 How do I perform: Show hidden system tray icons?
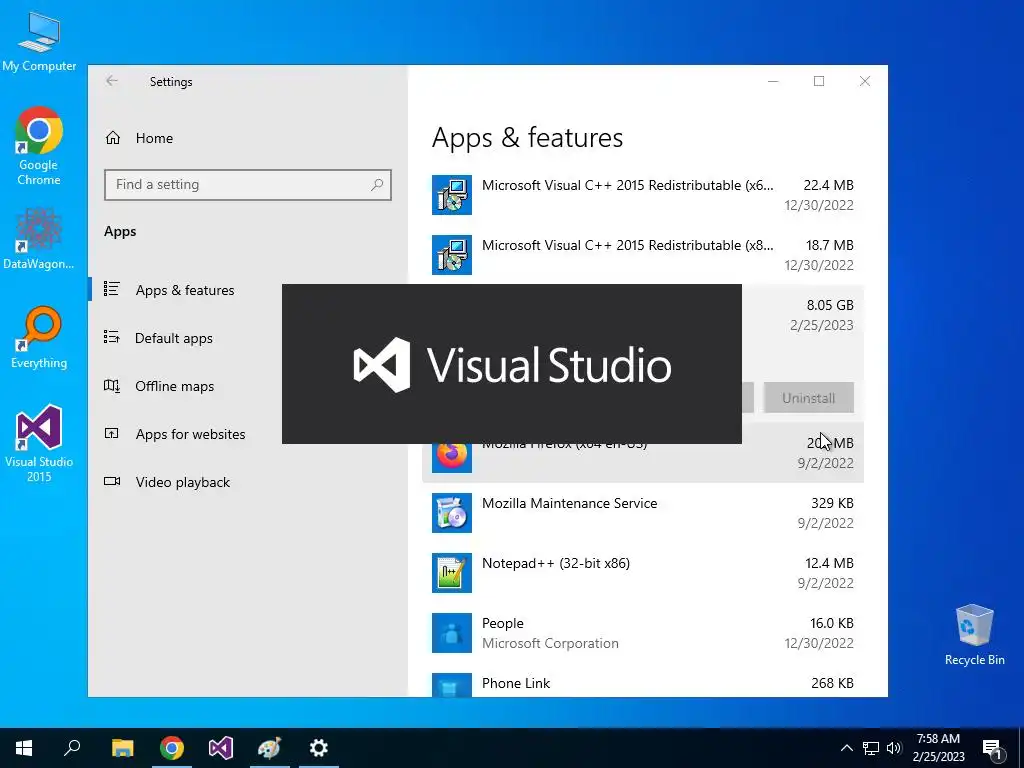click(x=846, y=748)
